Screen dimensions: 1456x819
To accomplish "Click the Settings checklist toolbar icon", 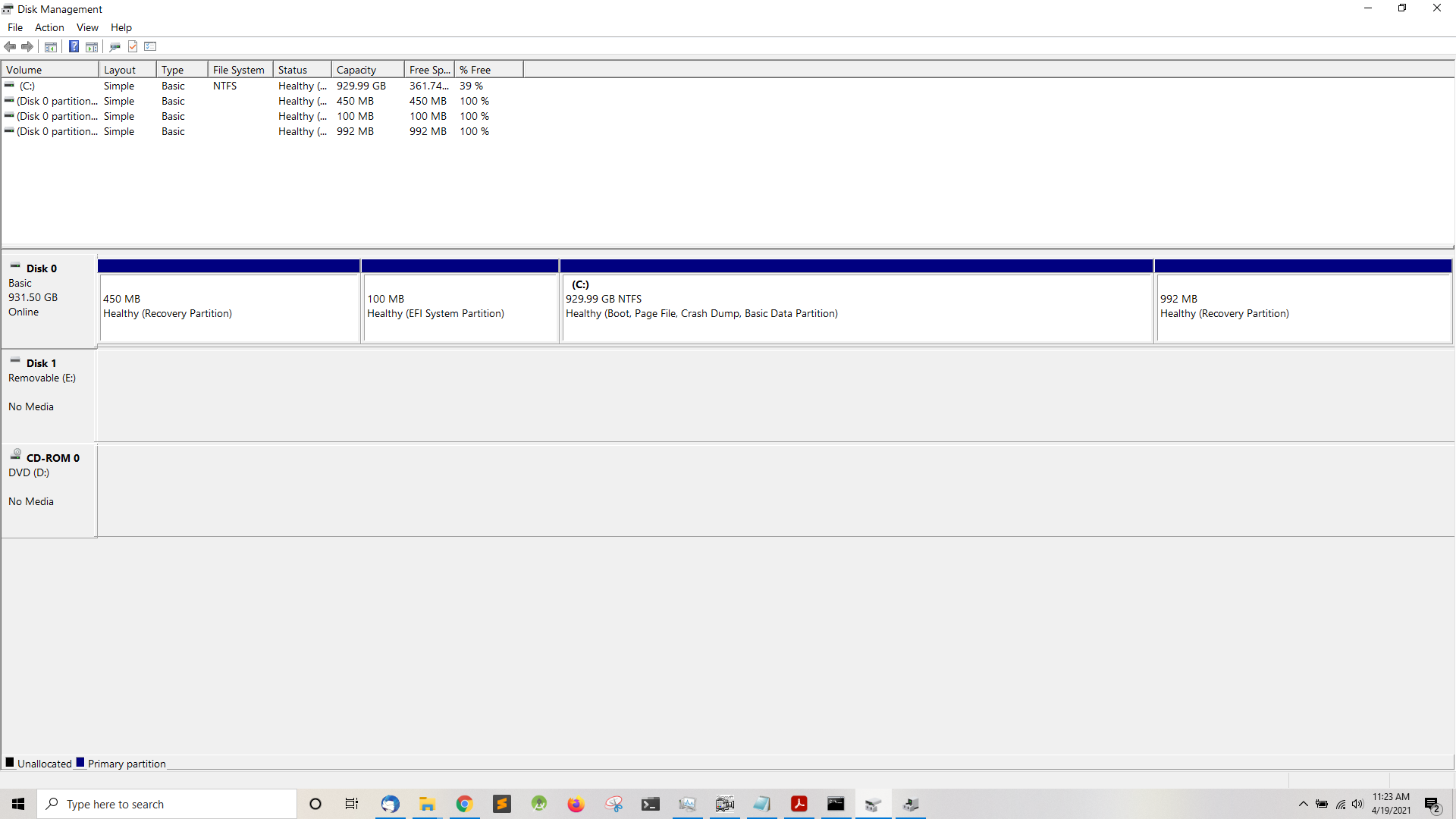I will coord(150,47).
